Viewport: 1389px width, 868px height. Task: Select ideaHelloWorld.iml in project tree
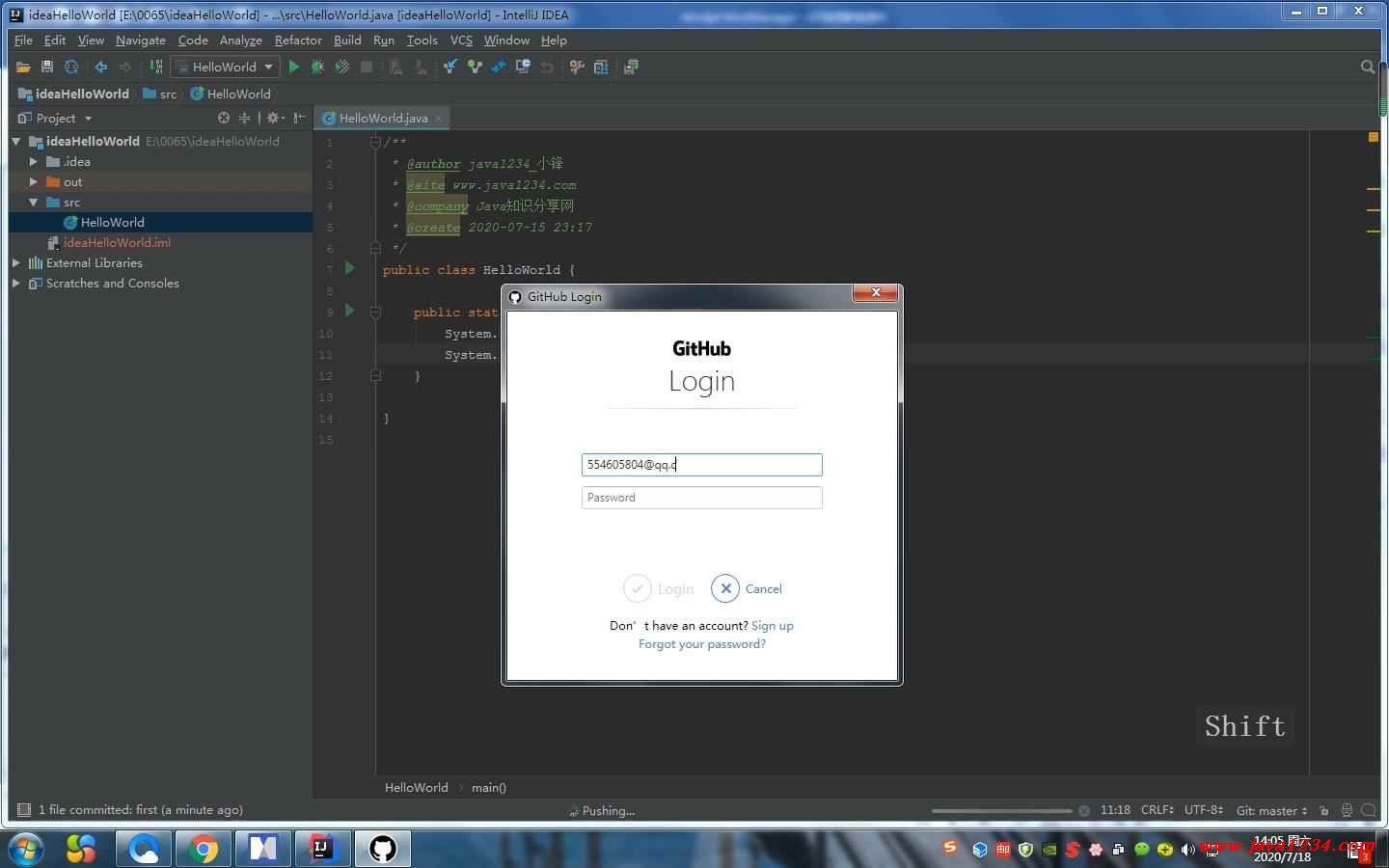tap(117, 243)
